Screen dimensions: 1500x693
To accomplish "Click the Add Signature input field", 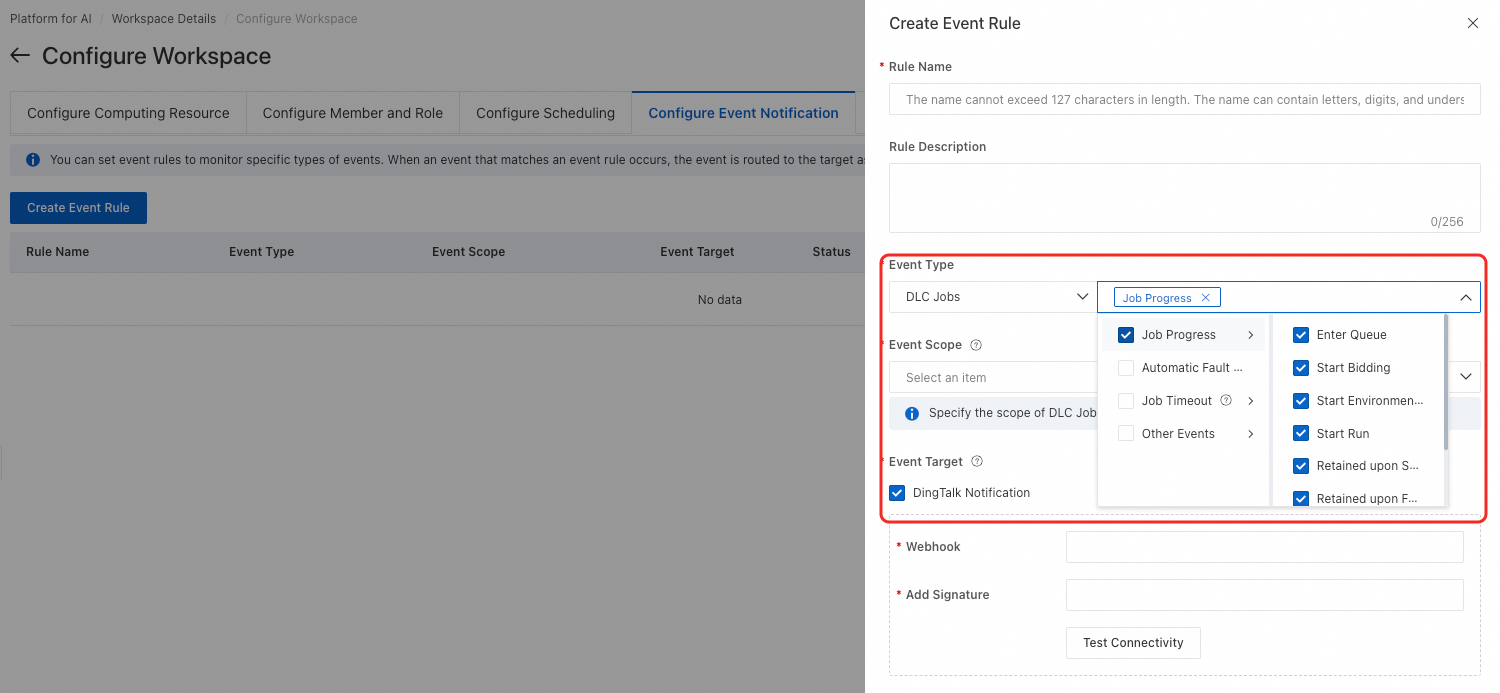I will coord(1264,595).
